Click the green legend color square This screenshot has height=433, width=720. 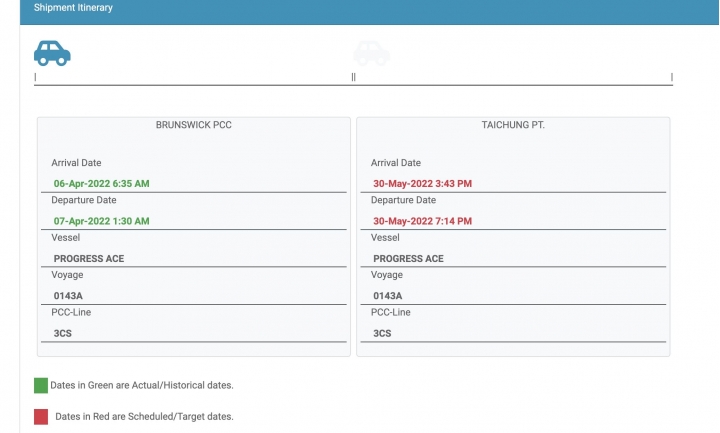pyautogui.click(x=41, y=386)
